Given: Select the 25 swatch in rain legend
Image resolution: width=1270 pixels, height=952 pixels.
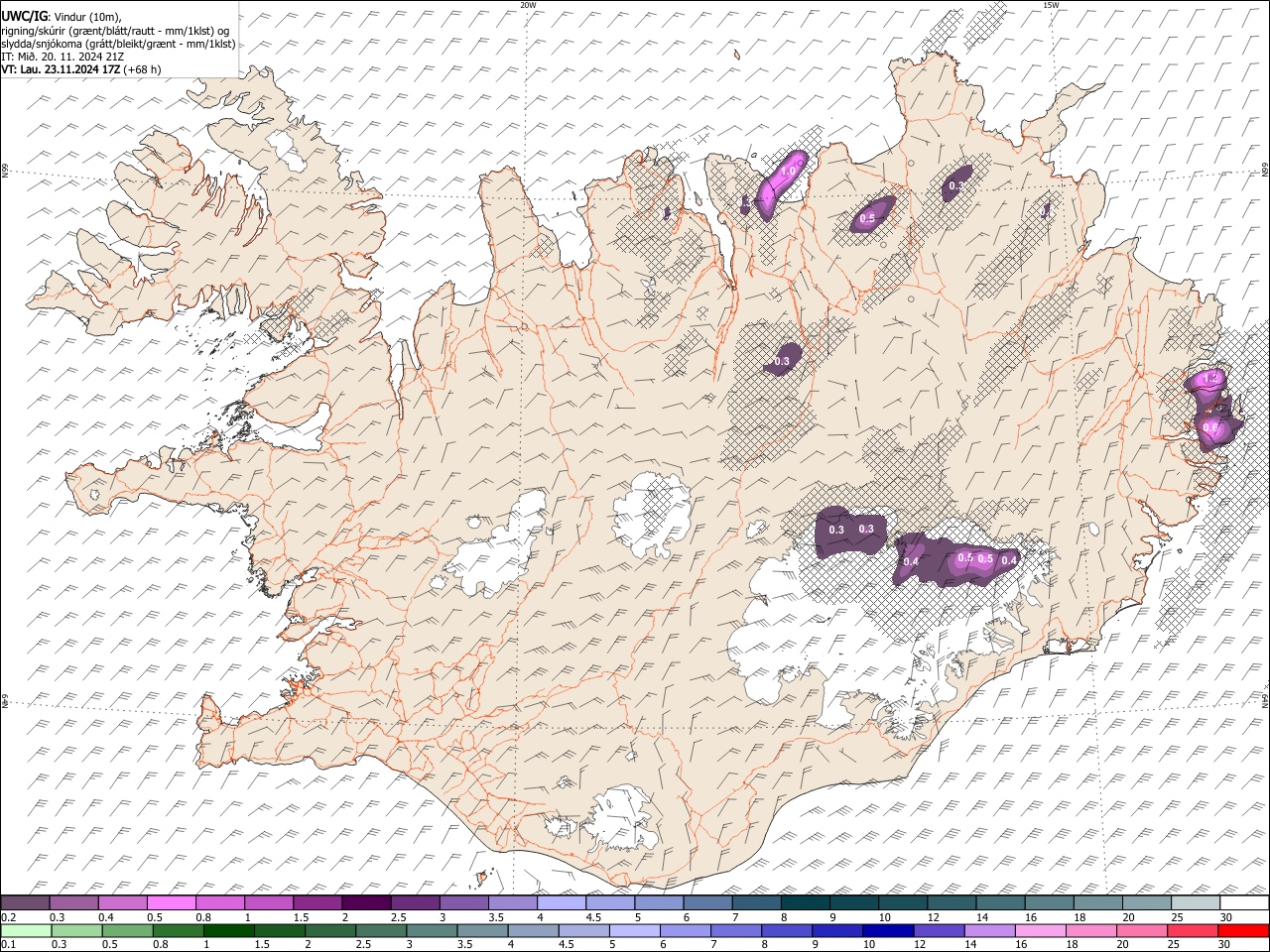Looking at the screenshot, I should [x=1191, y=930].
